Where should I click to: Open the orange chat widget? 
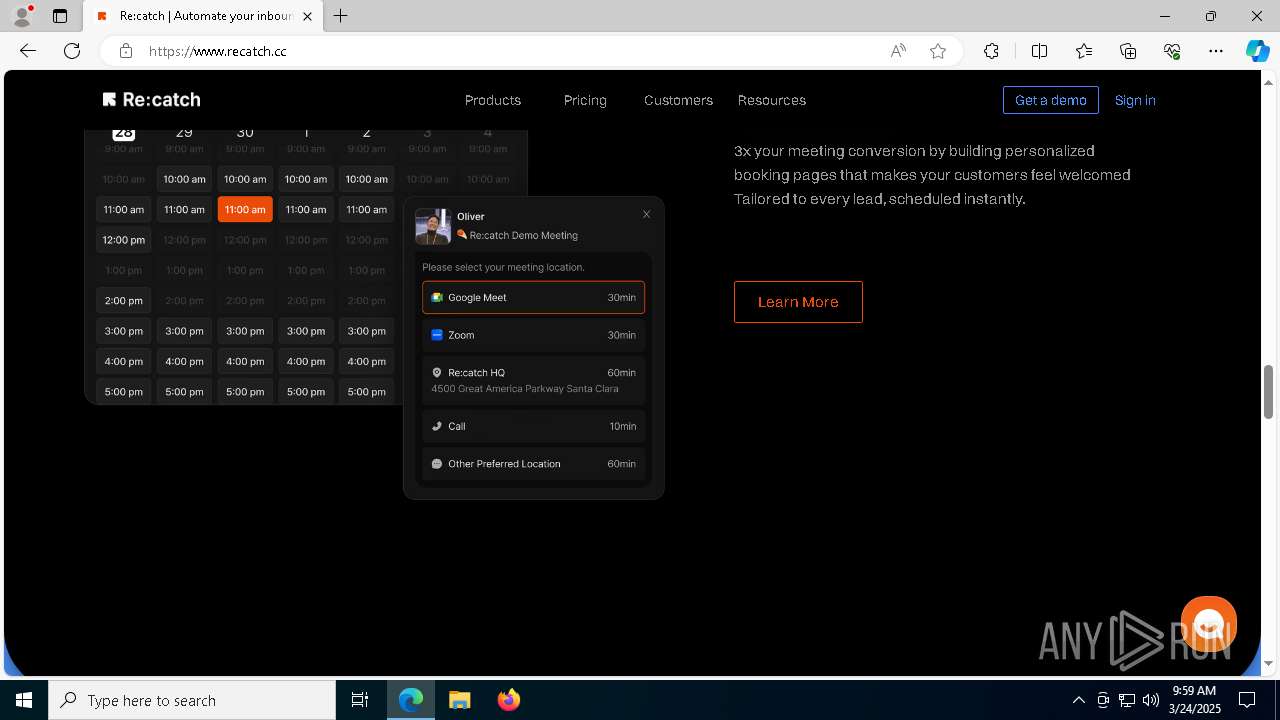pos(1209,624)
